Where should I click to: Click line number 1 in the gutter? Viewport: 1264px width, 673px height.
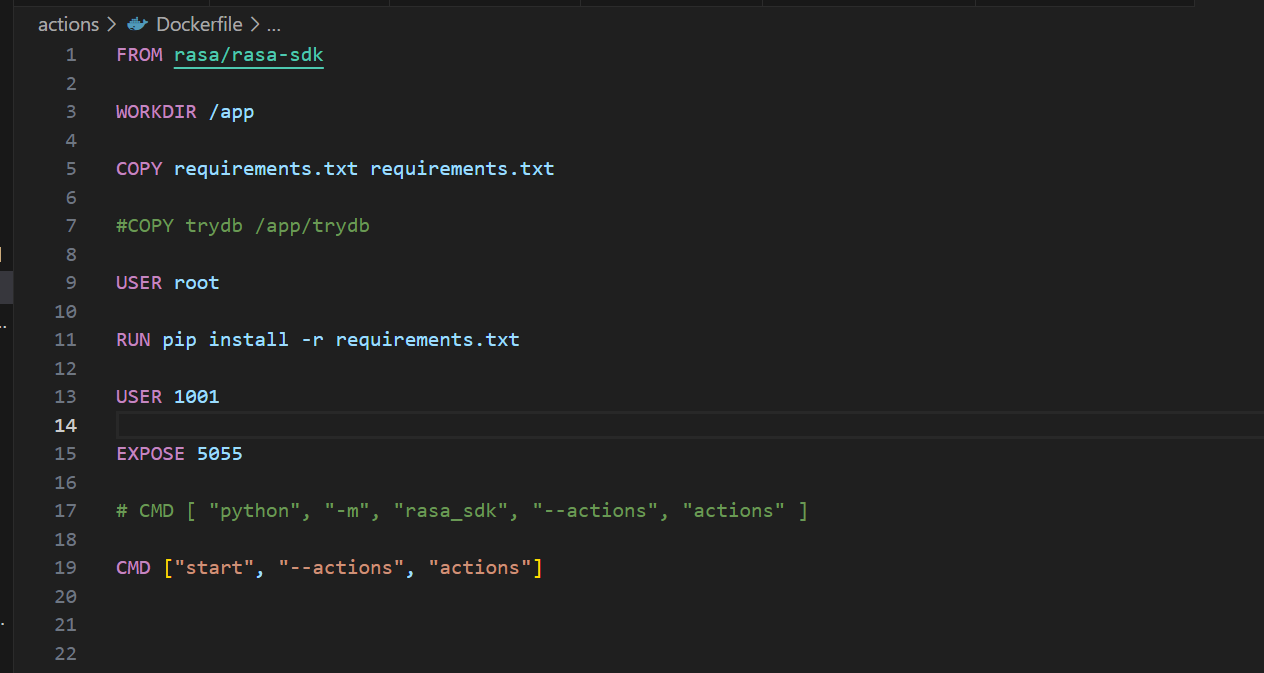pyautogui.click(x=70, y=55)
